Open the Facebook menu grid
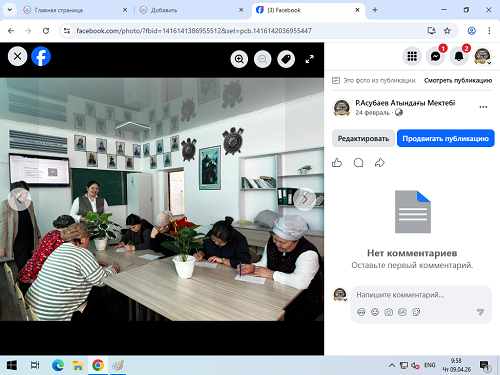 (412, 56)
